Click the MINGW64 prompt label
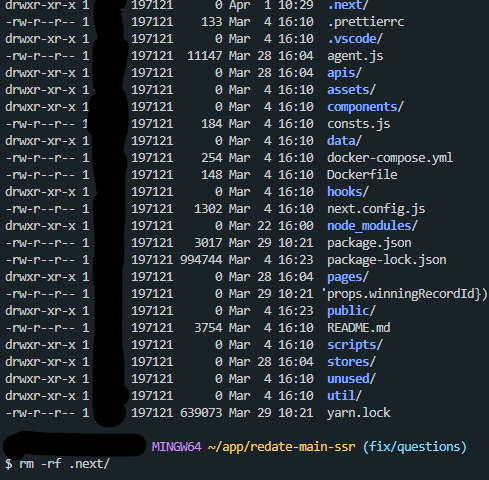Screen dimensions: 489x480 pyautogui.click(x=176, y=447)
